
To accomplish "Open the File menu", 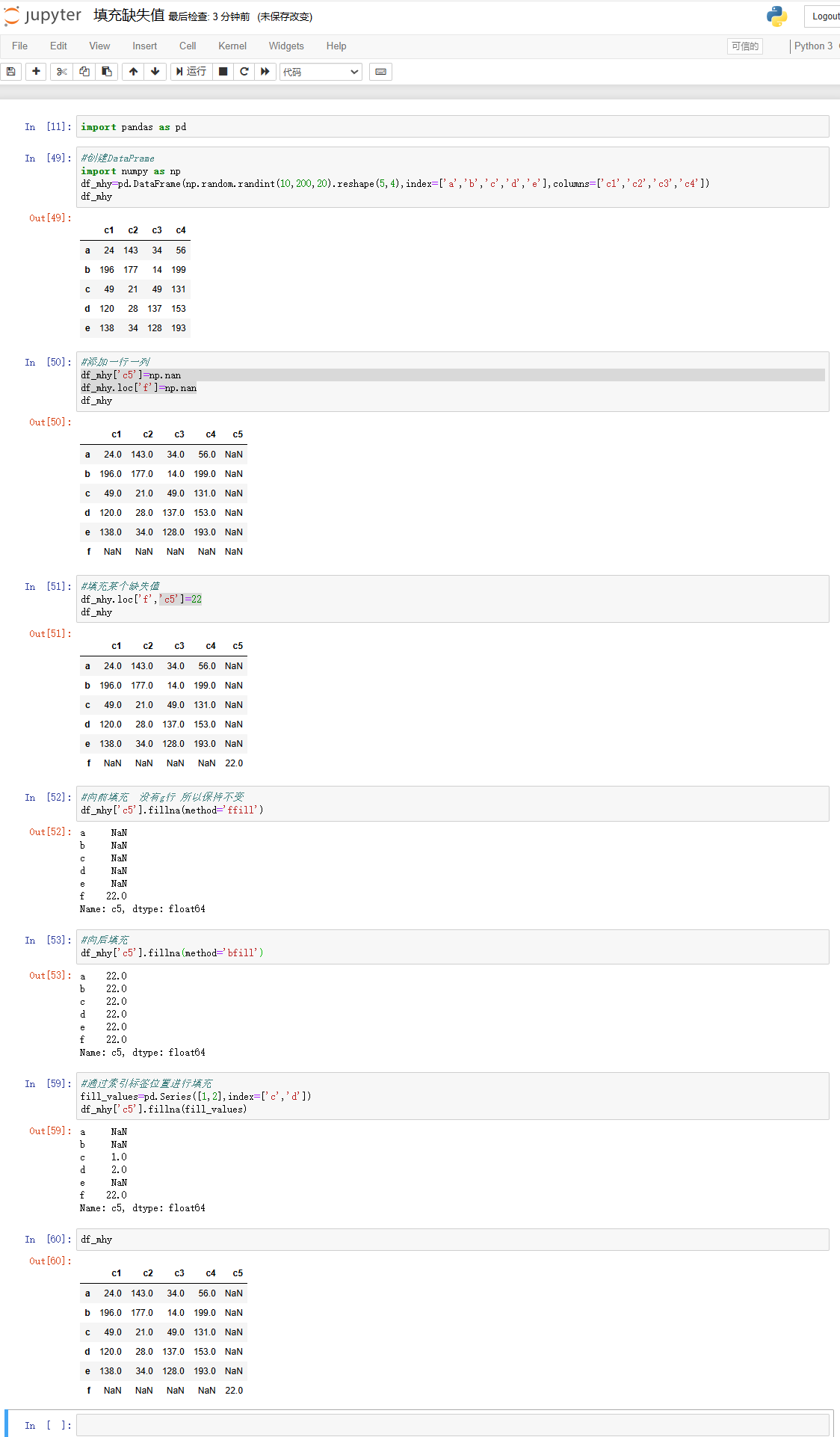I will [20, 46].
